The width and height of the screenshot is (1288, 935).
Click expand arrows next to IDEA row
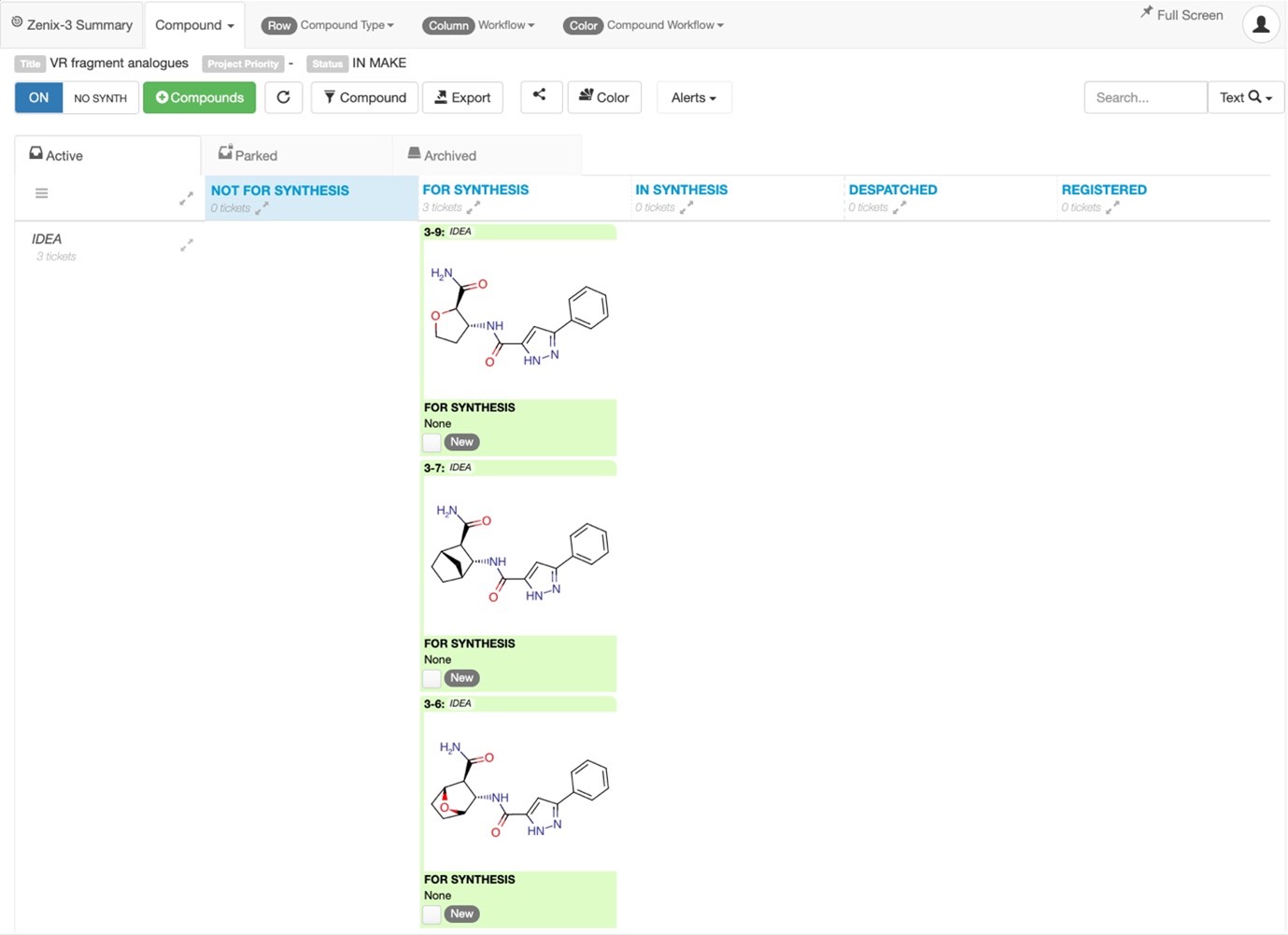pyautogui.click(x=187, y=245)
